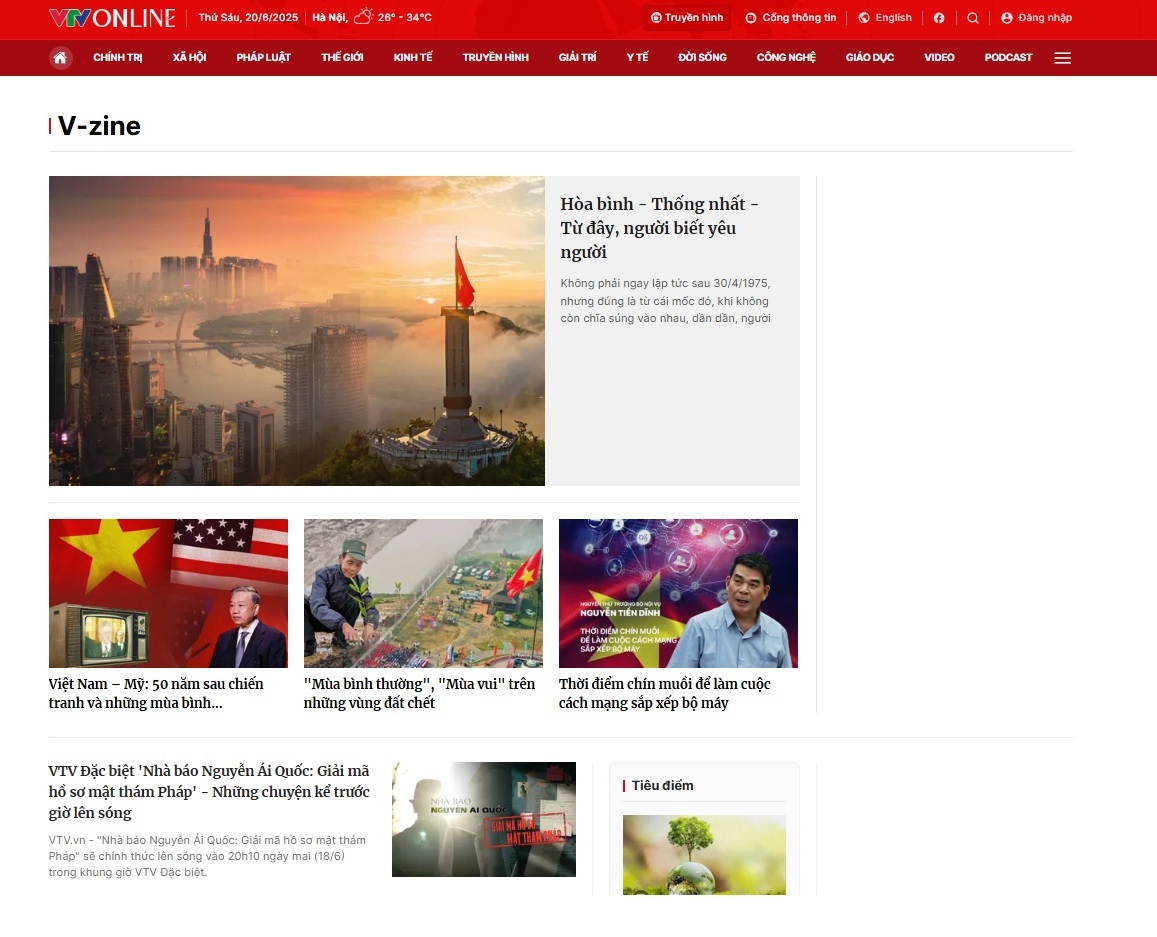Image resolution: width=1157 pixels, height=937 pixels.
Task: Click the Nhà báo Nguyễn Ái Quốc thumbnail
Action: click(x=484, y=819)
